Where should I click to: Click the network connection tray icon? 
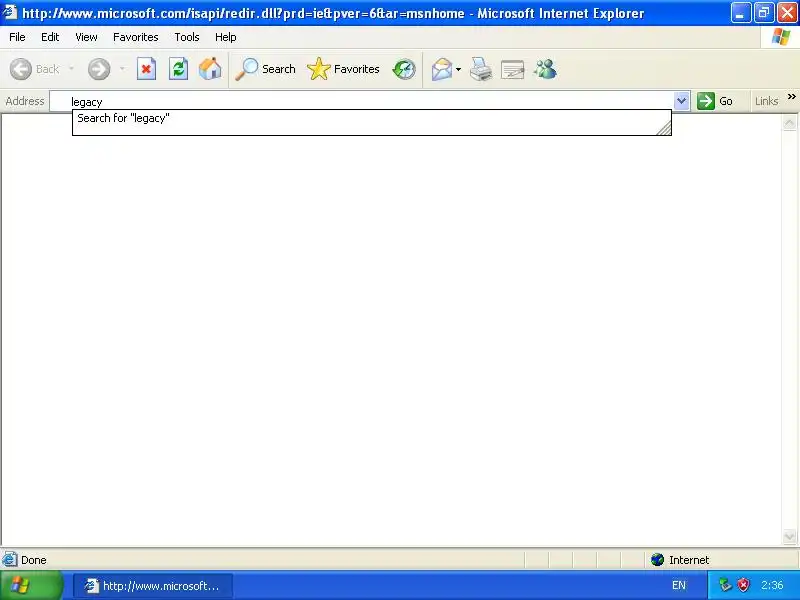725,585
